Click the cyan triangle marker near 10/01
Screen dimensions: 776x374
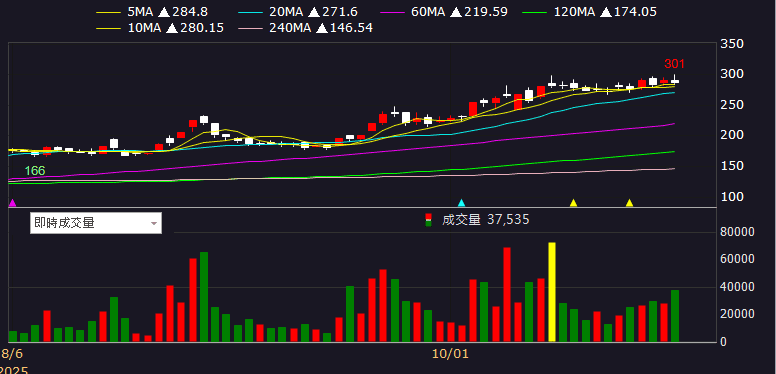[x=461, y=202]
